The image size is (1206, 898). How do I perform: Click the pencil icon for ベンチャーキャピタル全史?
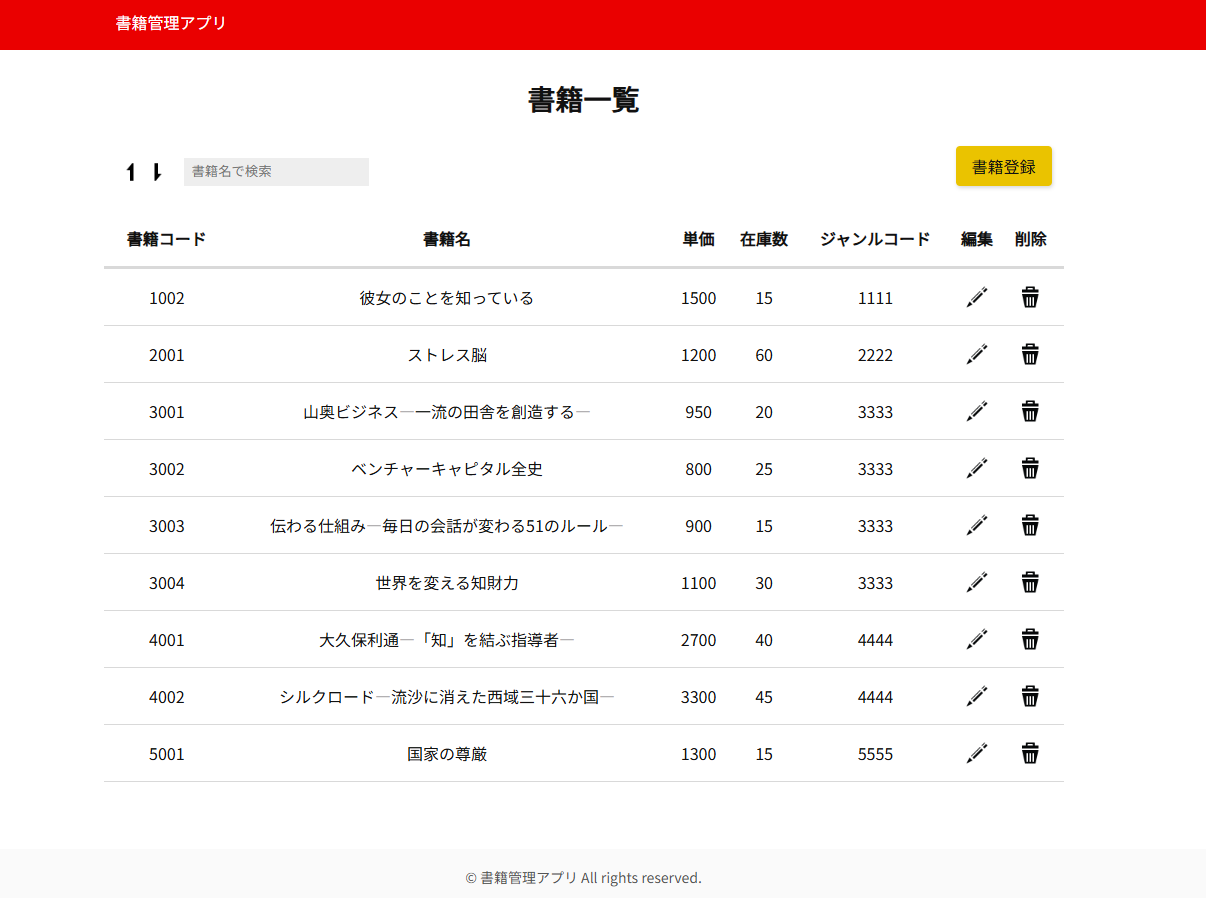pyautogui.click(x=977, y=468)
